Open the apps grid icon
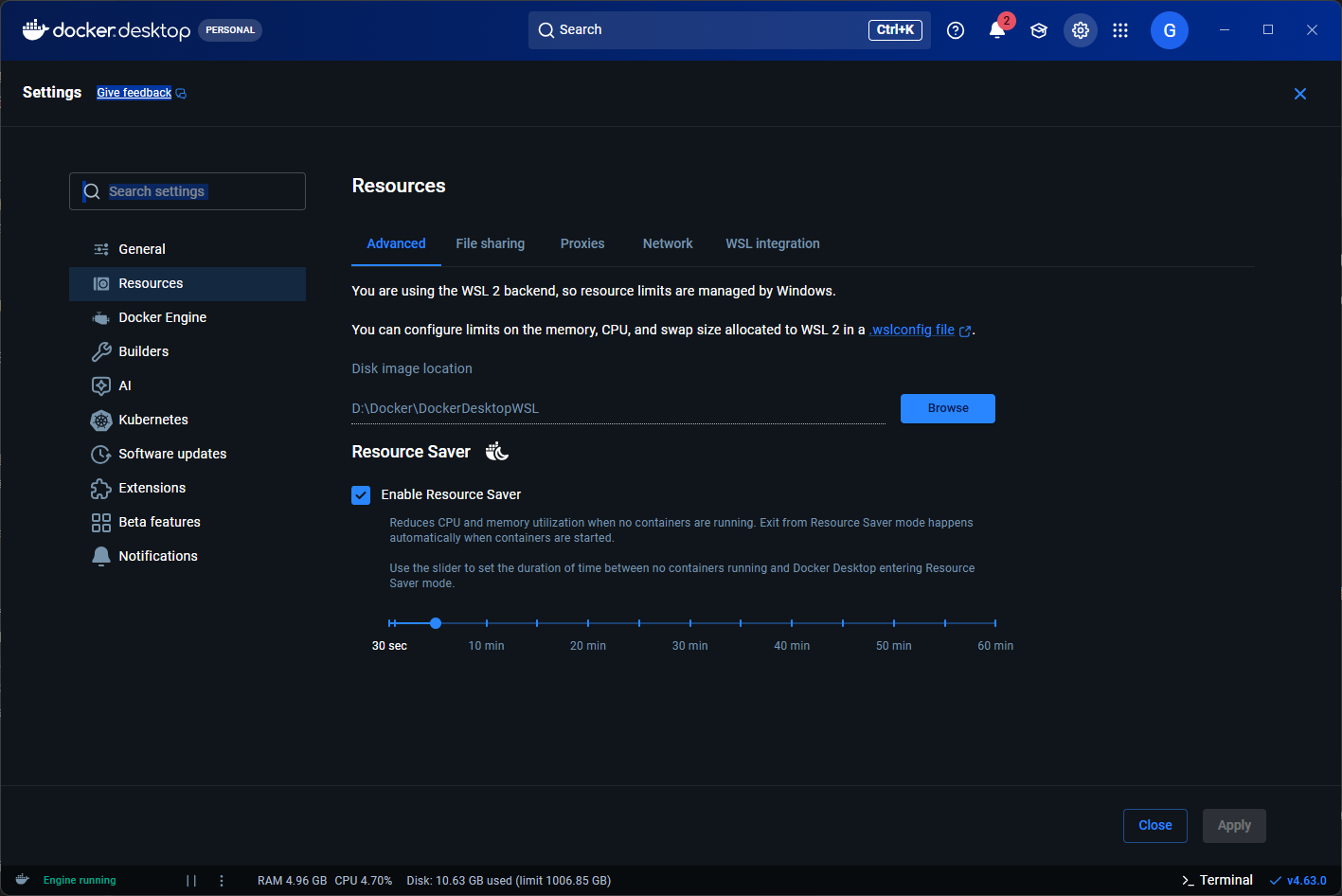The image size is (1342, 896). click(1120, 30)
